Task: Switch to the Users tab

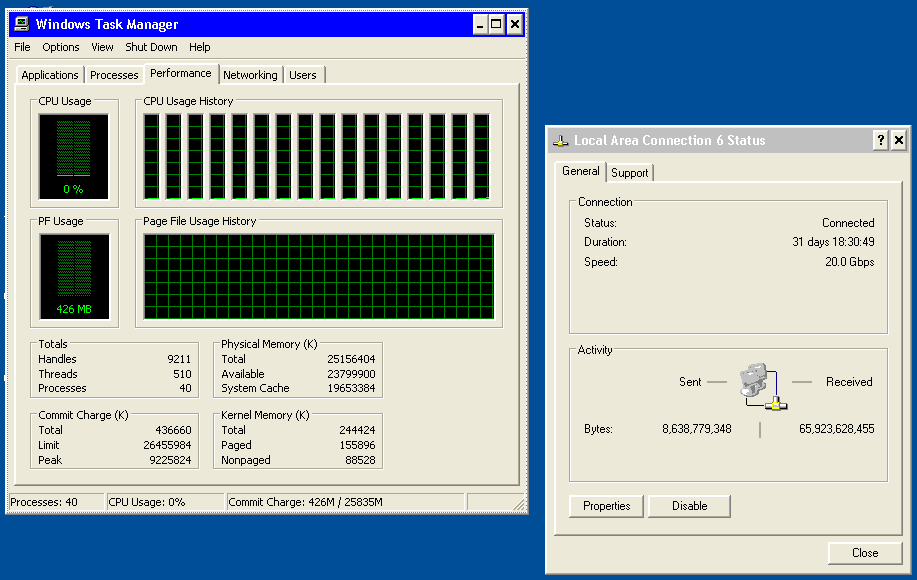Action: click(x=303, y=75)
